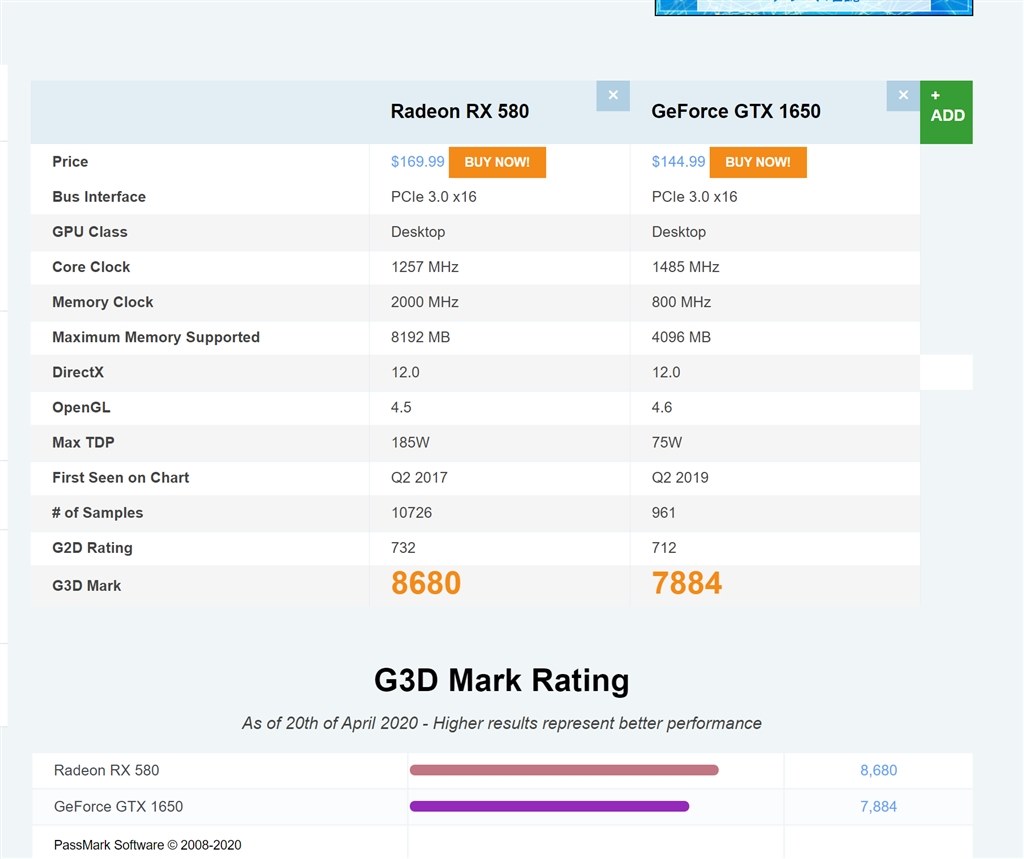Open the 7,884 score link in chart
1024x859 pixels.
click(x=878, y=807)
